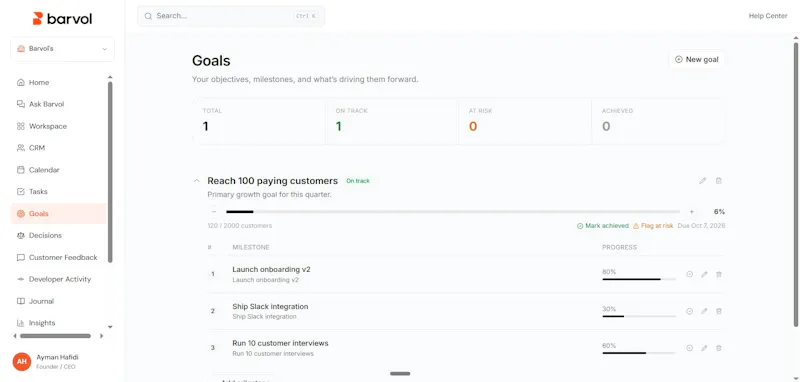Click the Due Oct 7, 2026 date
Viewport: 800px width, 382px height.
coord(701,225)
